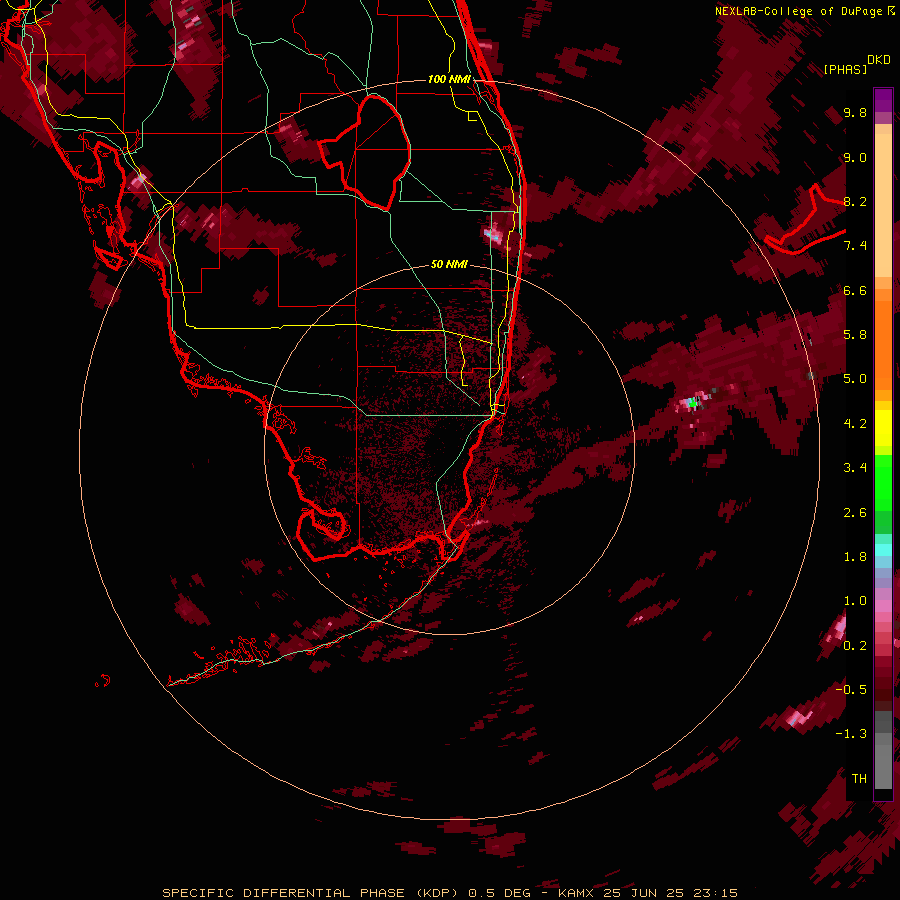Viewport: 900px width, 900px height.
Task: Click the TH label on the color scale
Action: coord(859,778)
